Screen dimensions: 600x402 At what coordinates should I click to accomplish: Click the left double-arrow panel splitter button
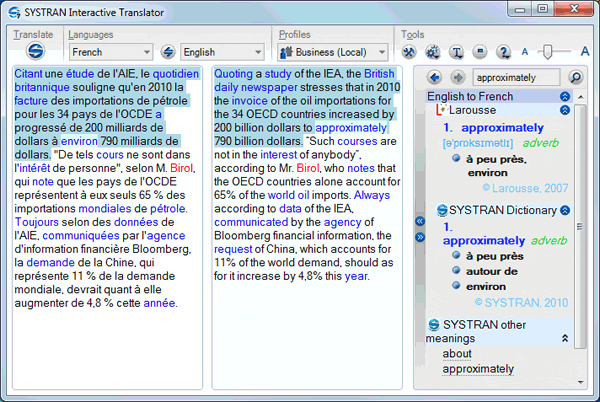tap(420, 221)
